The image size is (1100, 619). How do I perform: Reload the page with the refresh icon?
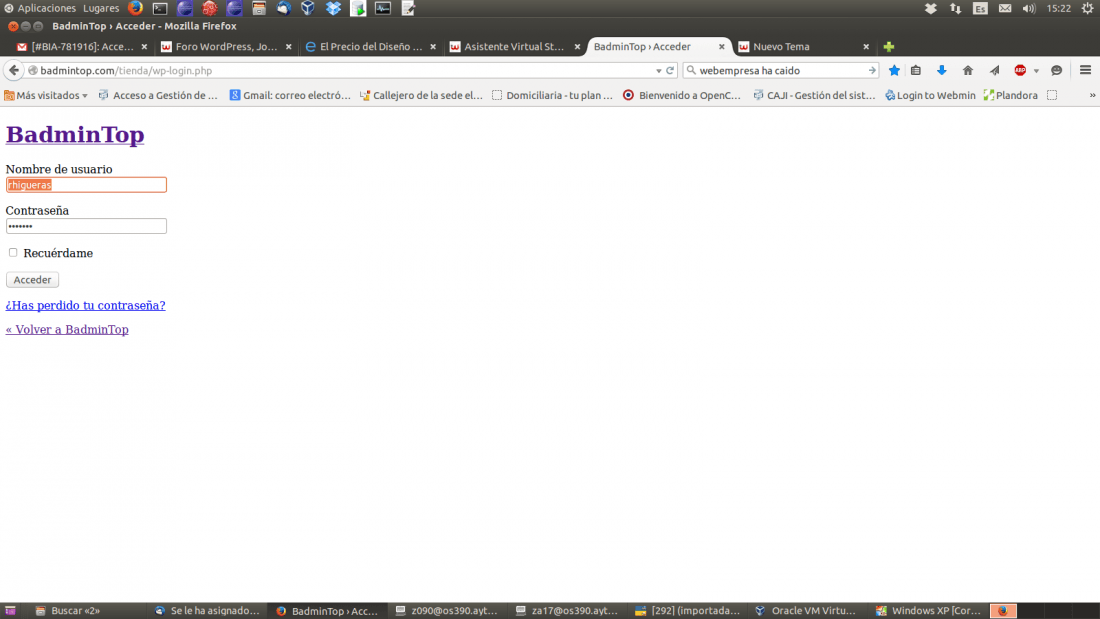(x=670, y=70)
